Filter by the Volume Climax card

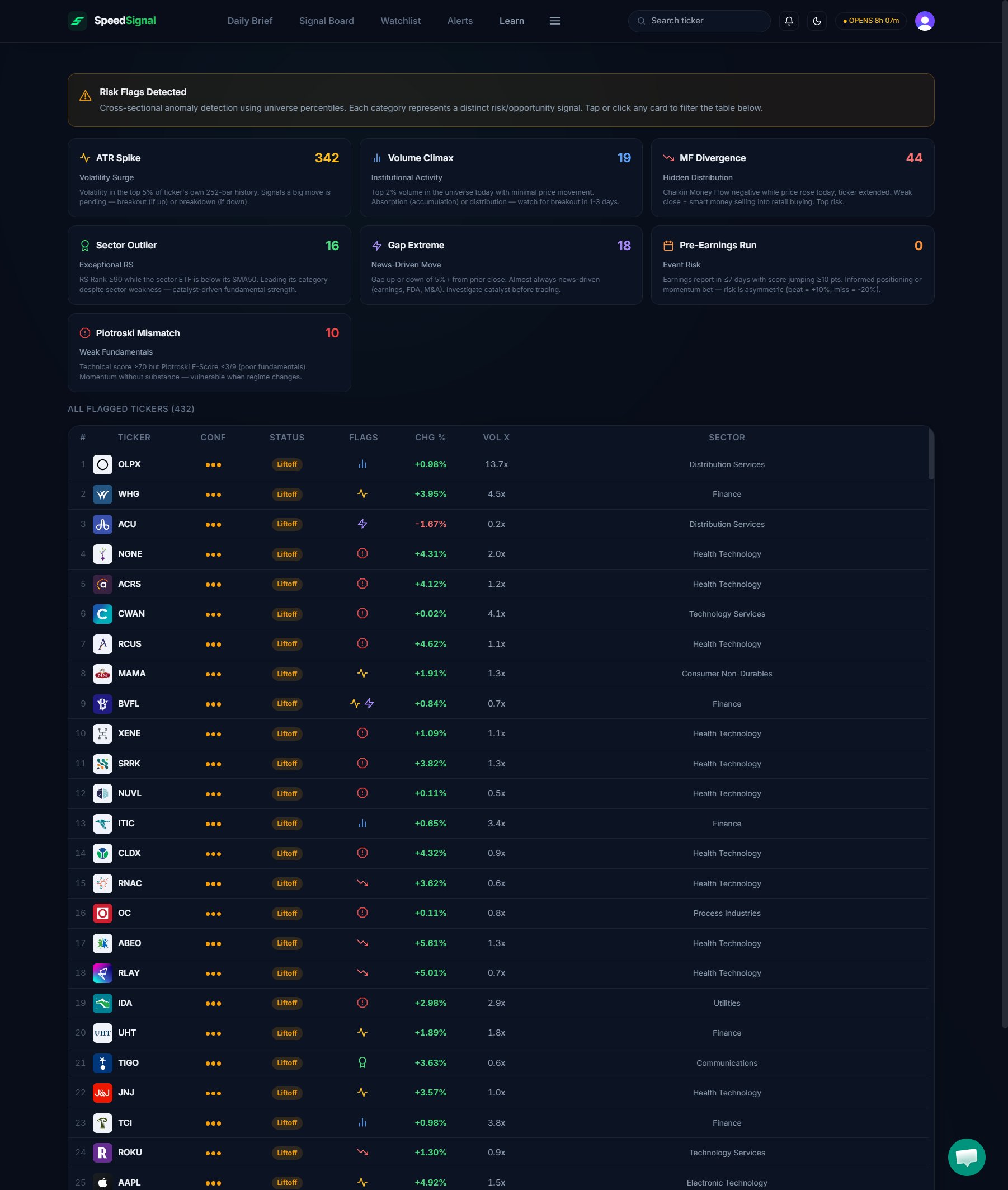coord(501,177)
